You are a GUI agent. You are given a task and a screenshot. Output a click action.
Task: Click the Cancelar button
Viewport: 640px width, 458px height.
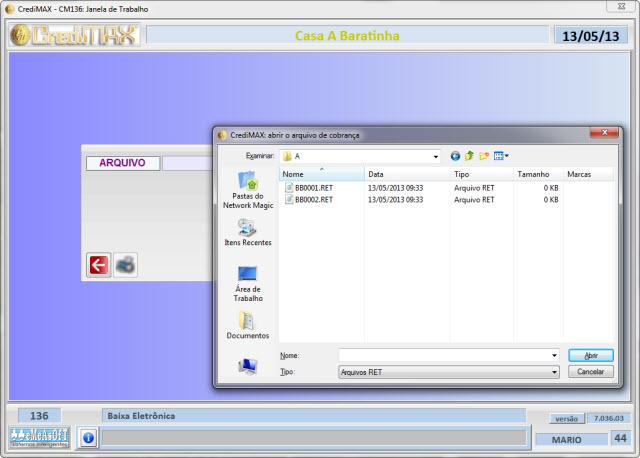click(x=590, y=371)
